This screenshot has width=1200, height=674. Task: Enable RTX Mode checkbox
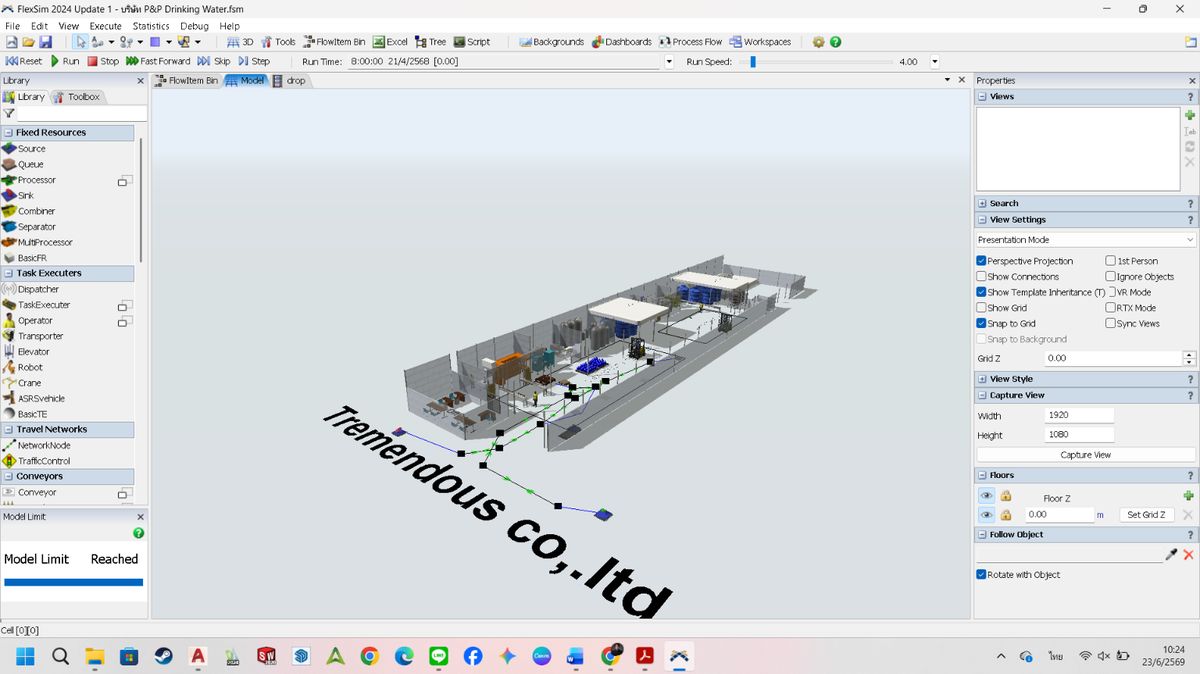point(1110,308)
